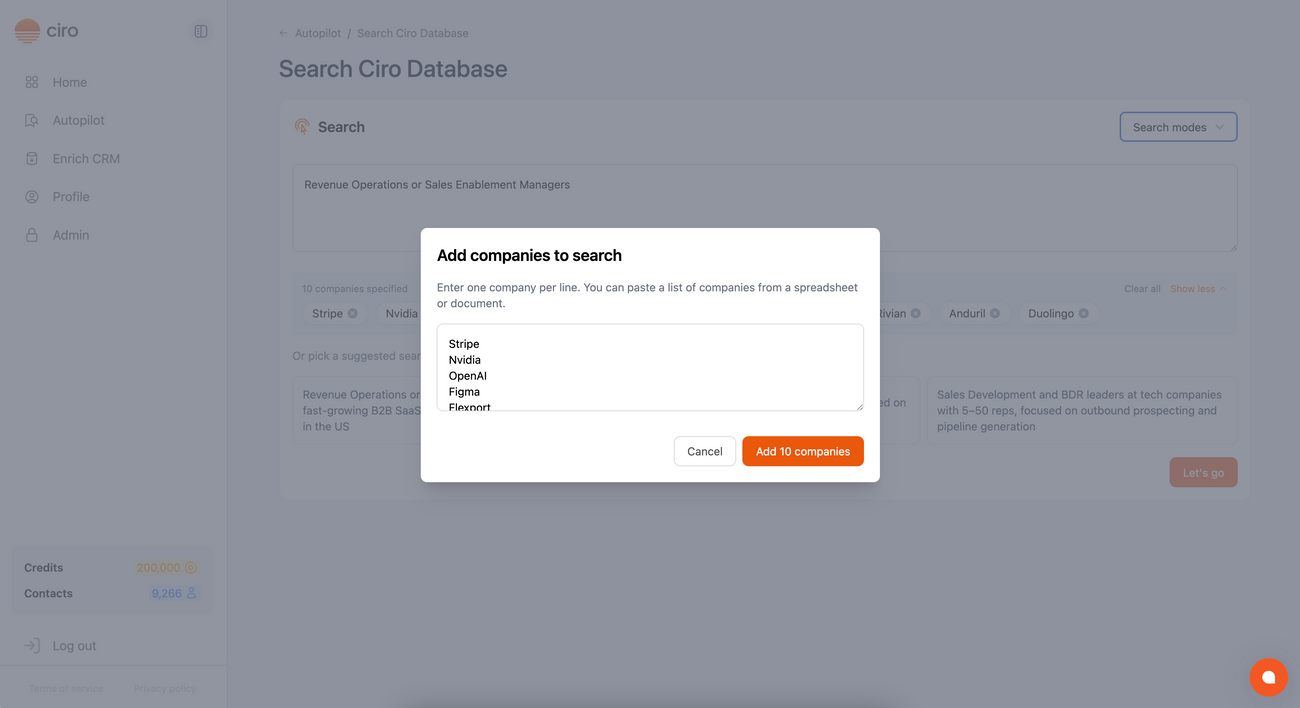Remove the Rivian company chip
The image size is (1300, 708).
pos(913,313)
